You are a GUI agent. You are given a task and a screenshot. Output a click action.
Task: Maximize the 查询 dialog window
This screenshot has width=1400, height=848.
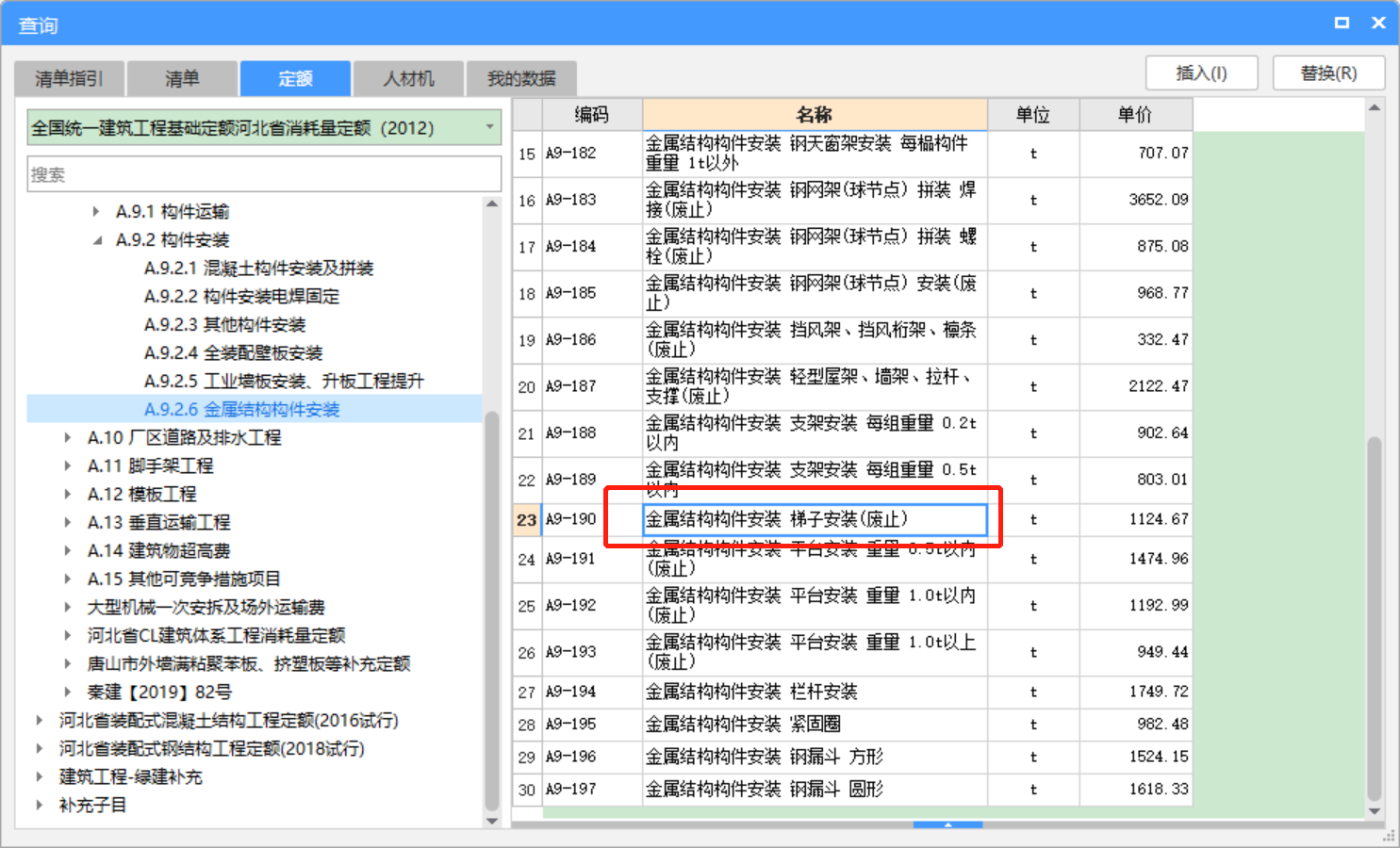click(1342, 23)
